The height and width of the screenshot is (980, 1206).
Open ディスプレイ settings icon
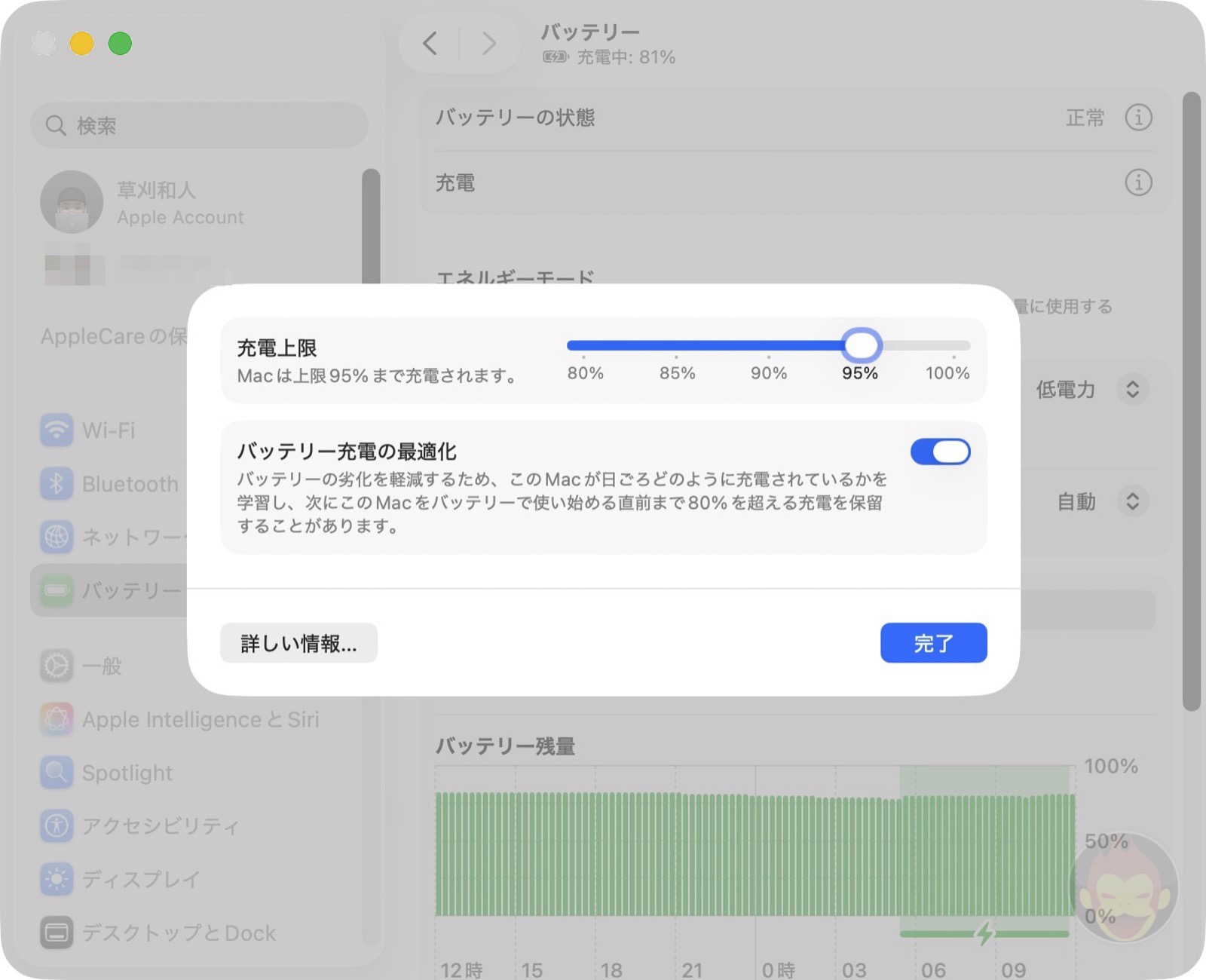pyautogui.click(x=57, y=879)
